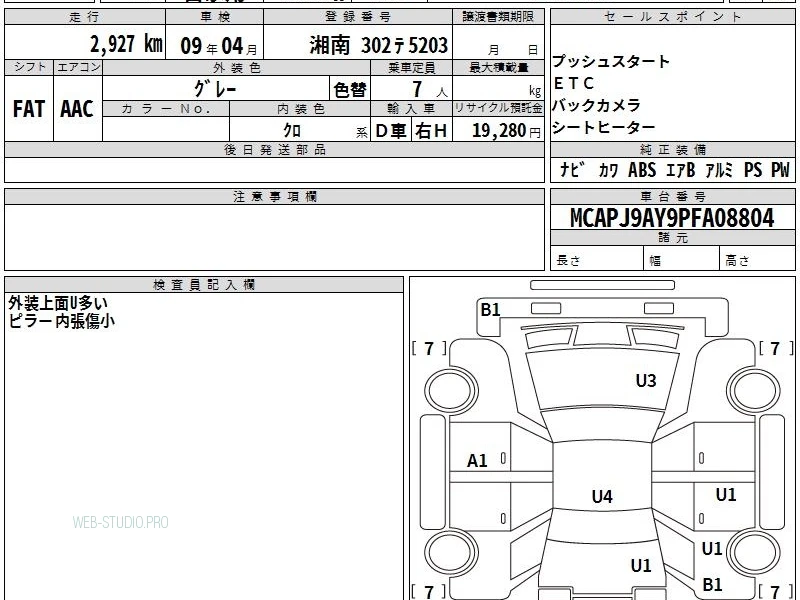Select the D車 cell
The image size is (800, 600).
point(391,131)
